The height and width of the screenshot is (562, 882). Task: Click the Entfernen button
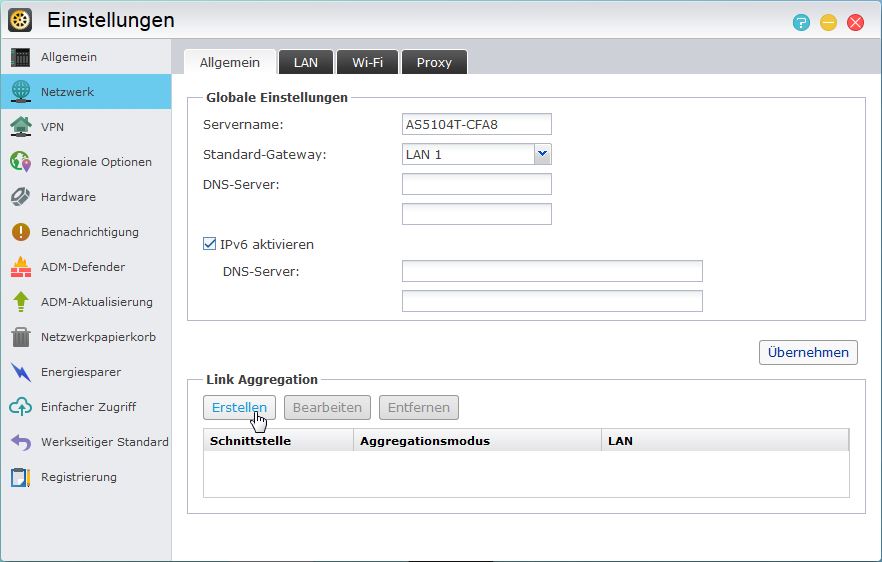[x=419, y=407]
